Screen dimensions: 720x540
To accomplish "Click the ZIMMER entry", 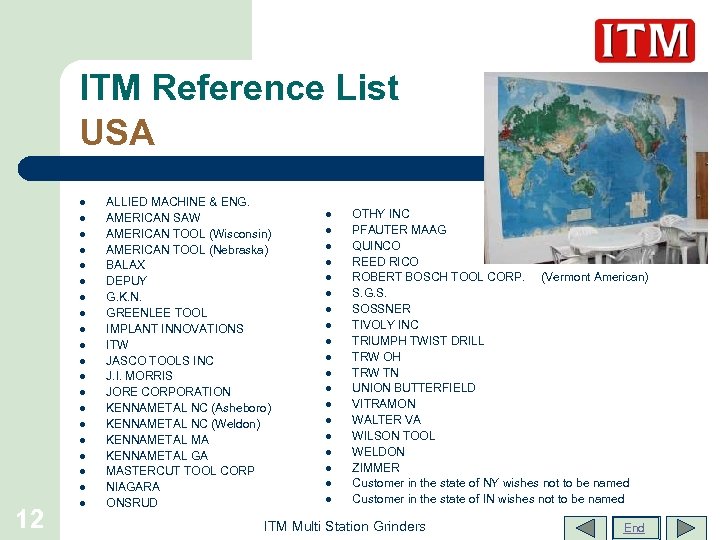I will point(376,468).
